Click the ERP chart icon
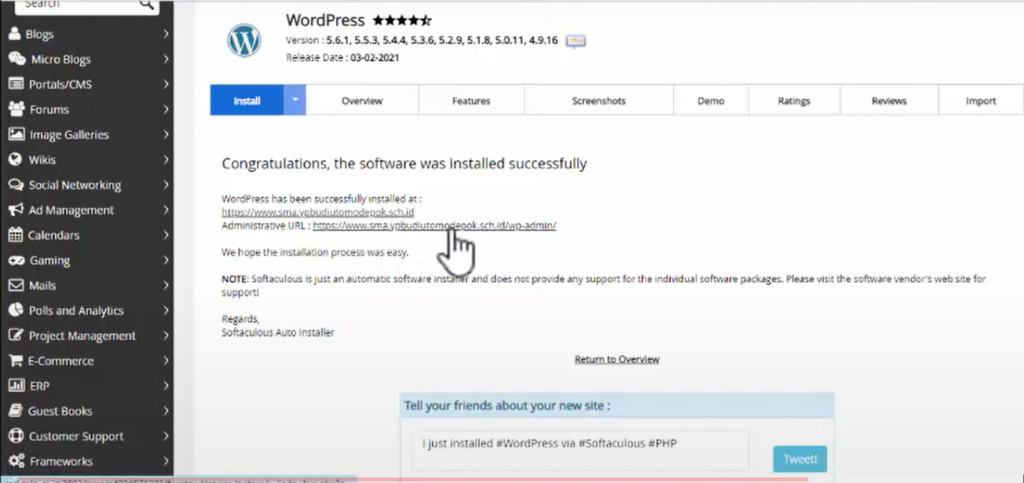The image size is (1024, 483). [x=16, y=386]
